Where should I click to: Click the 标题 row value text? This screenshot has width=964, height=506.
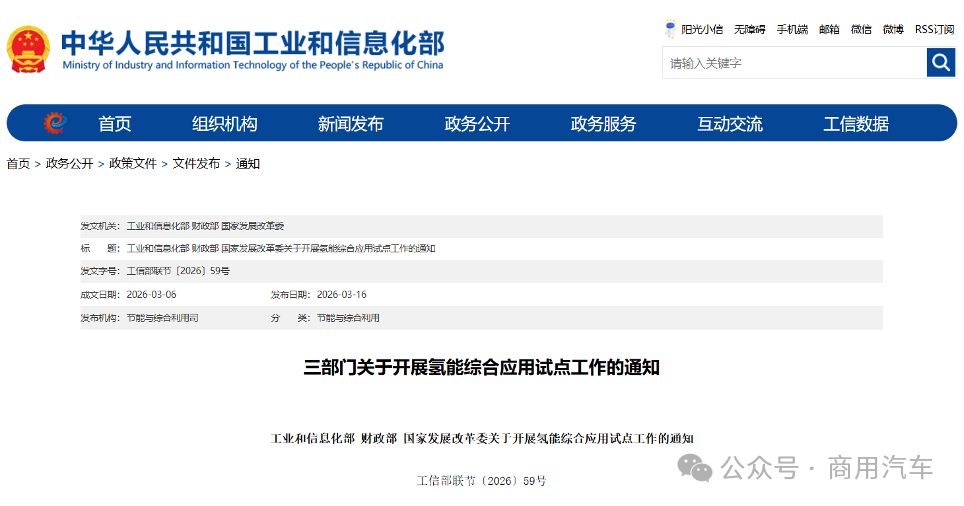click(x=281, y=248)
